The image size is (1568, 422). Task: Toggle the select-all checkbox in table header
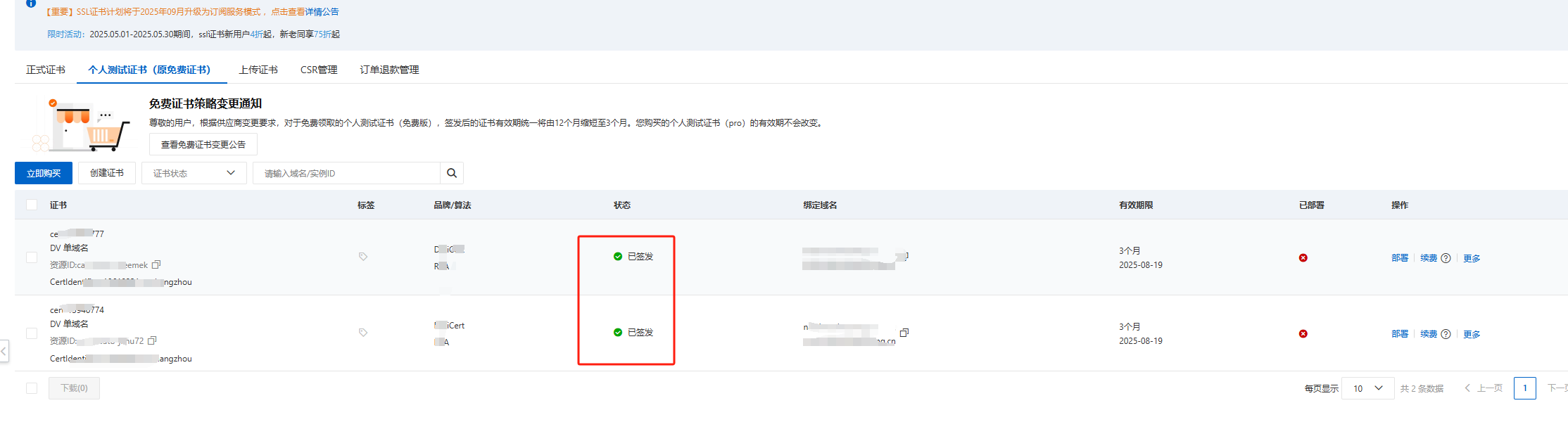point(32,205)
